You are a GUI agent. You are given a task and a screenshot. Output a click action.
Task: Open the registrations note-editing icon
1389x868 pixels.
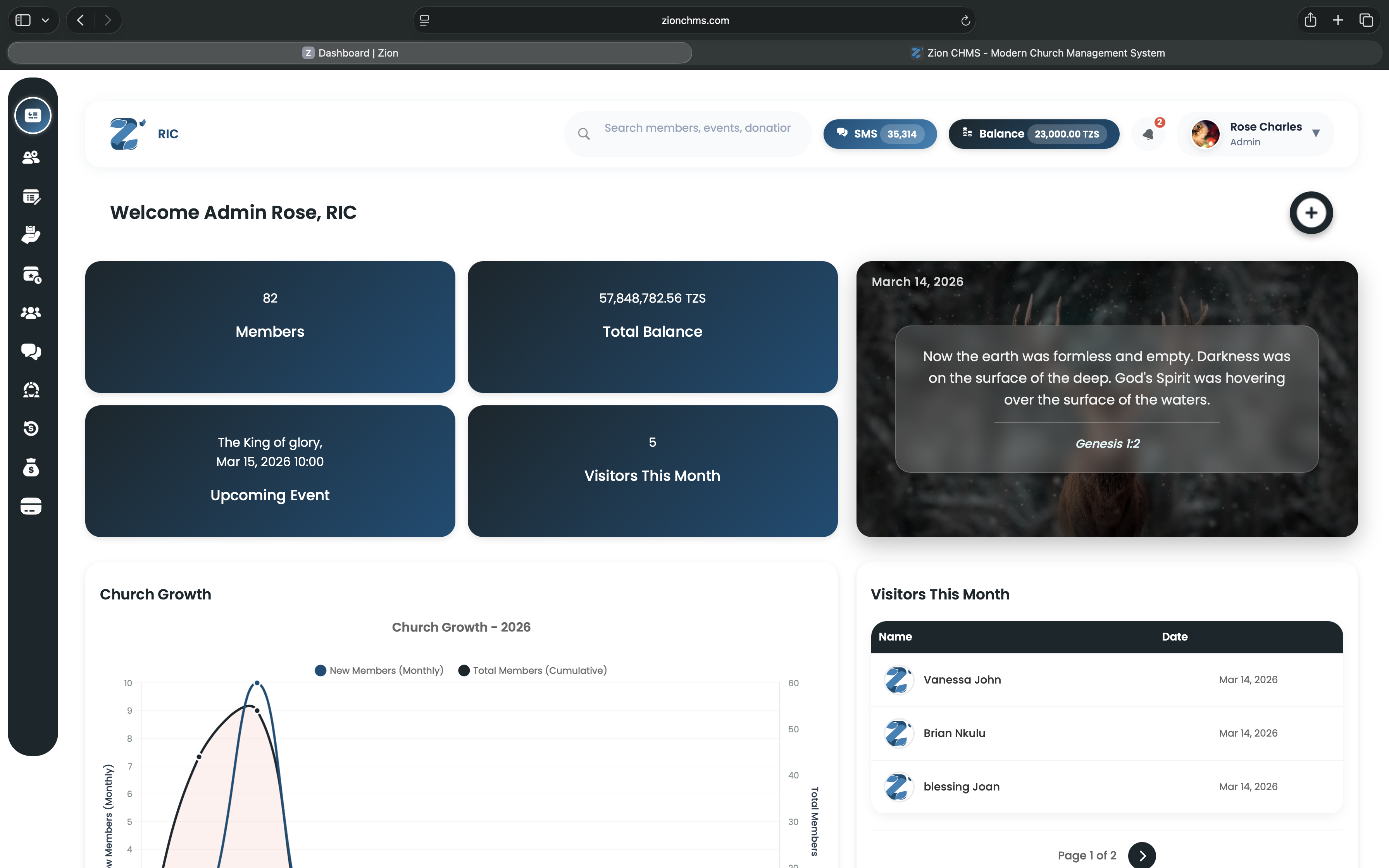[31, 197]
